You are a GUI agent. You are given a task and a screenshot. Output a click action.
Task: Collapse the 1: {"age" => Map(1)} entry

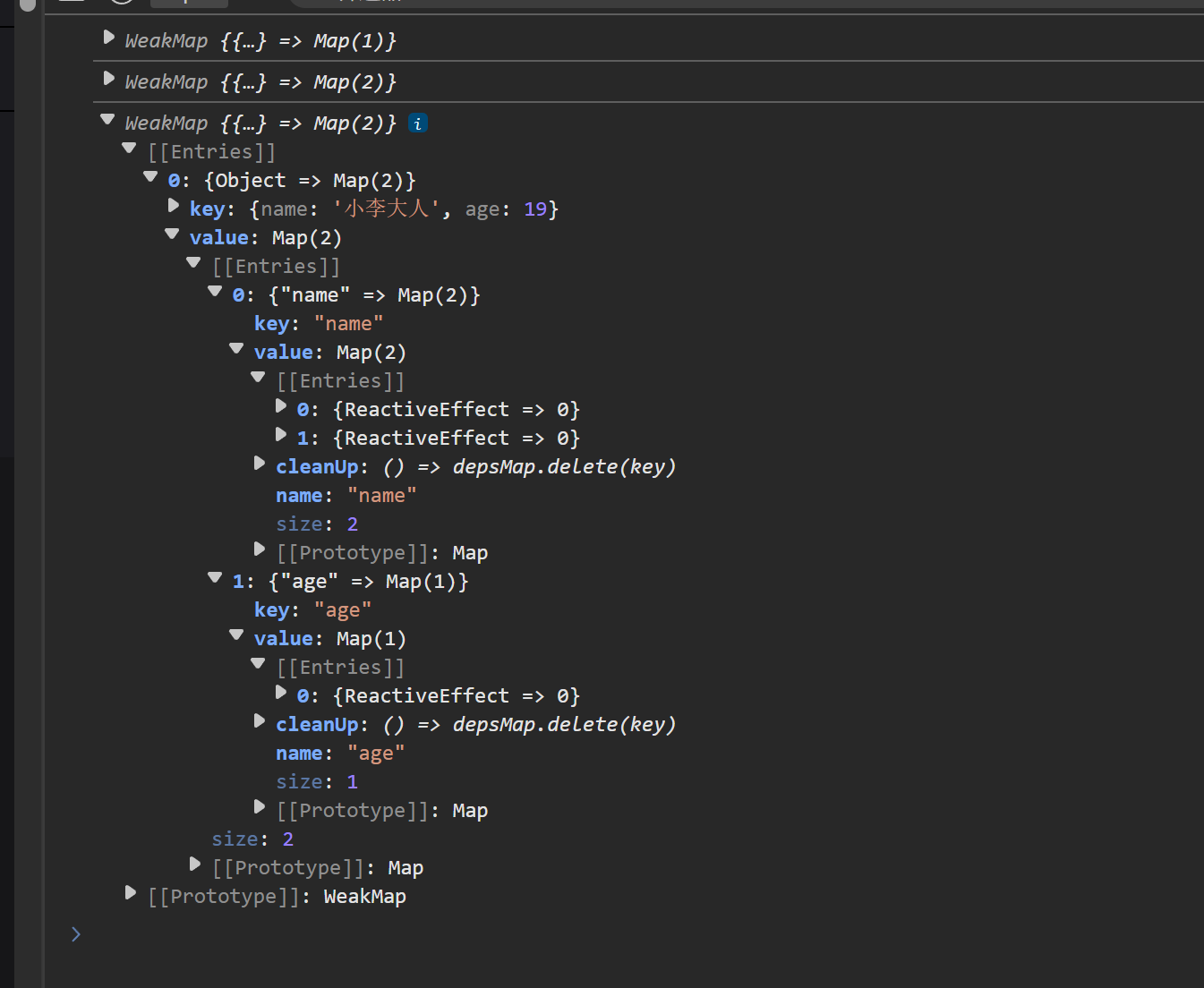pos(215,578)
